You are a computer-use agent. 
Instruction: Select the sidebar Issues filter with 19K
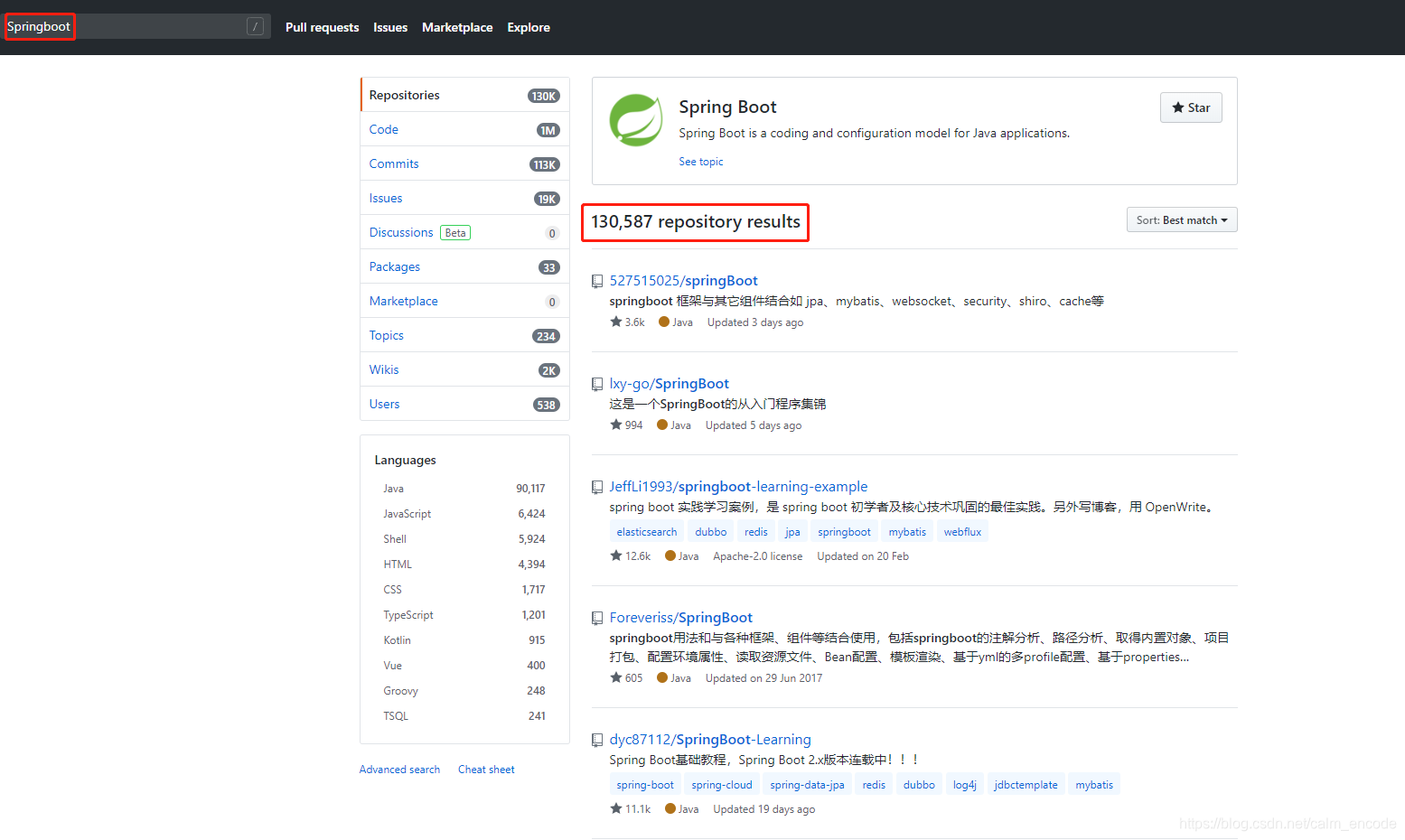(x=465, y=198)
